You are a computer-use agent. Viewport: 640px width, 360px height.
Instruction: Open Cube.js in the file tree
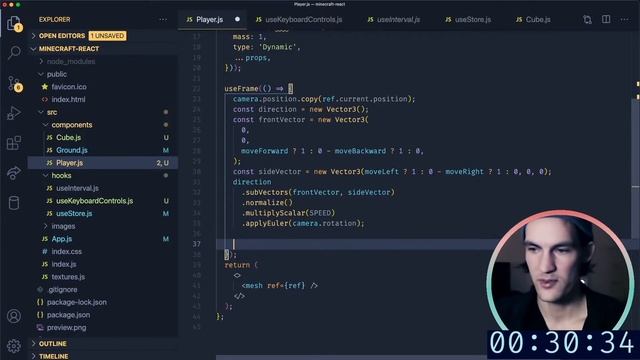click(69, 137)
